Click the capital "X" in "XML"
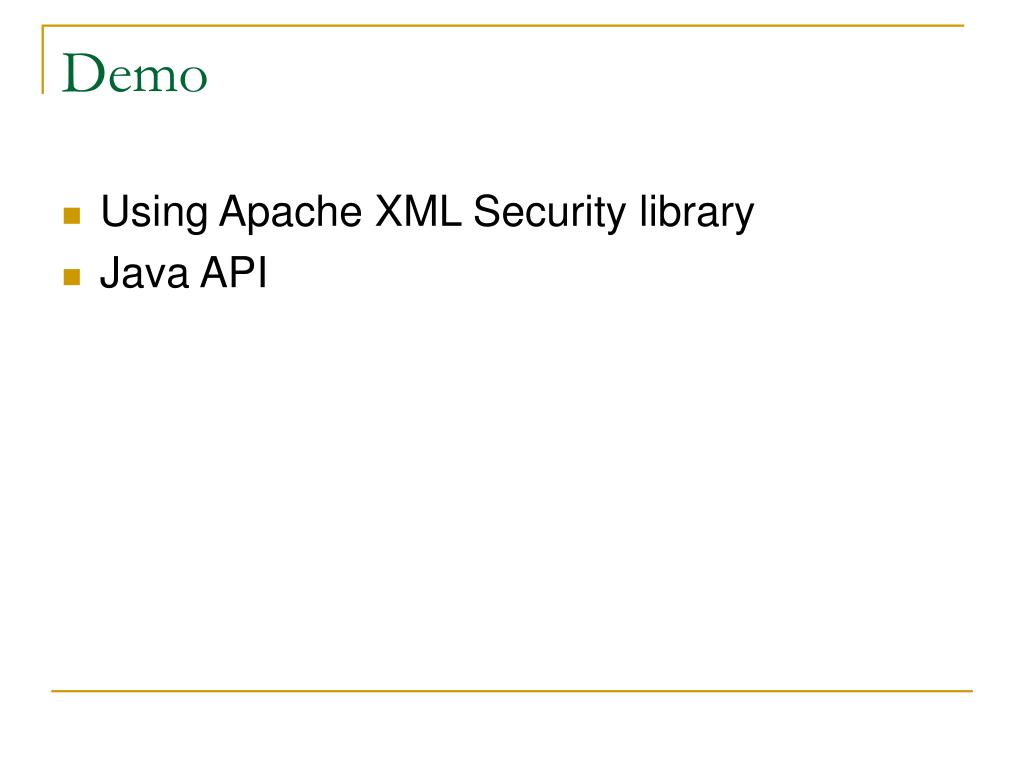1024x768 pixels. 390,210
